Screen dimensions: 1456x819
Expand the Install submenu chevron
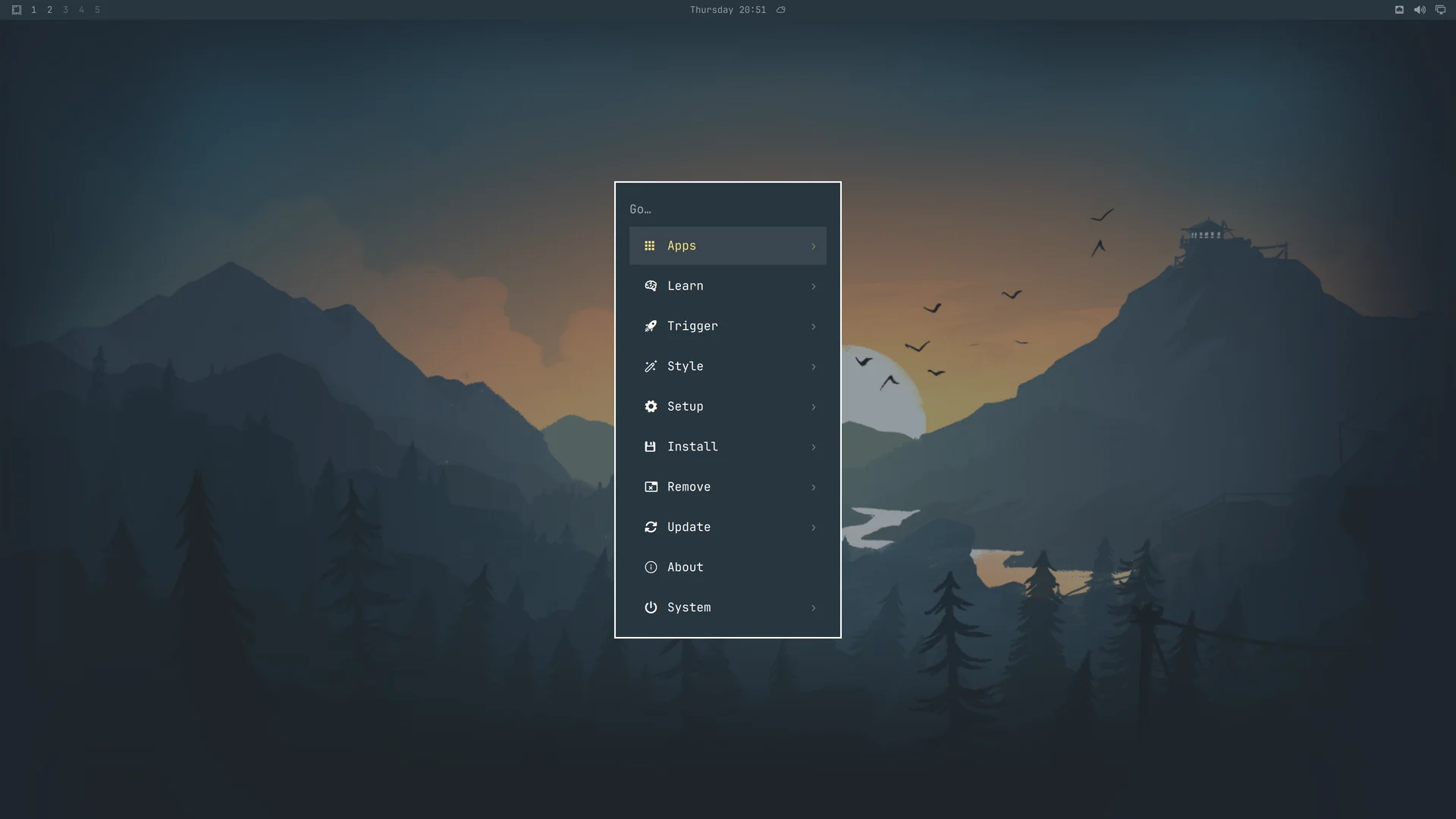(814, 447)
